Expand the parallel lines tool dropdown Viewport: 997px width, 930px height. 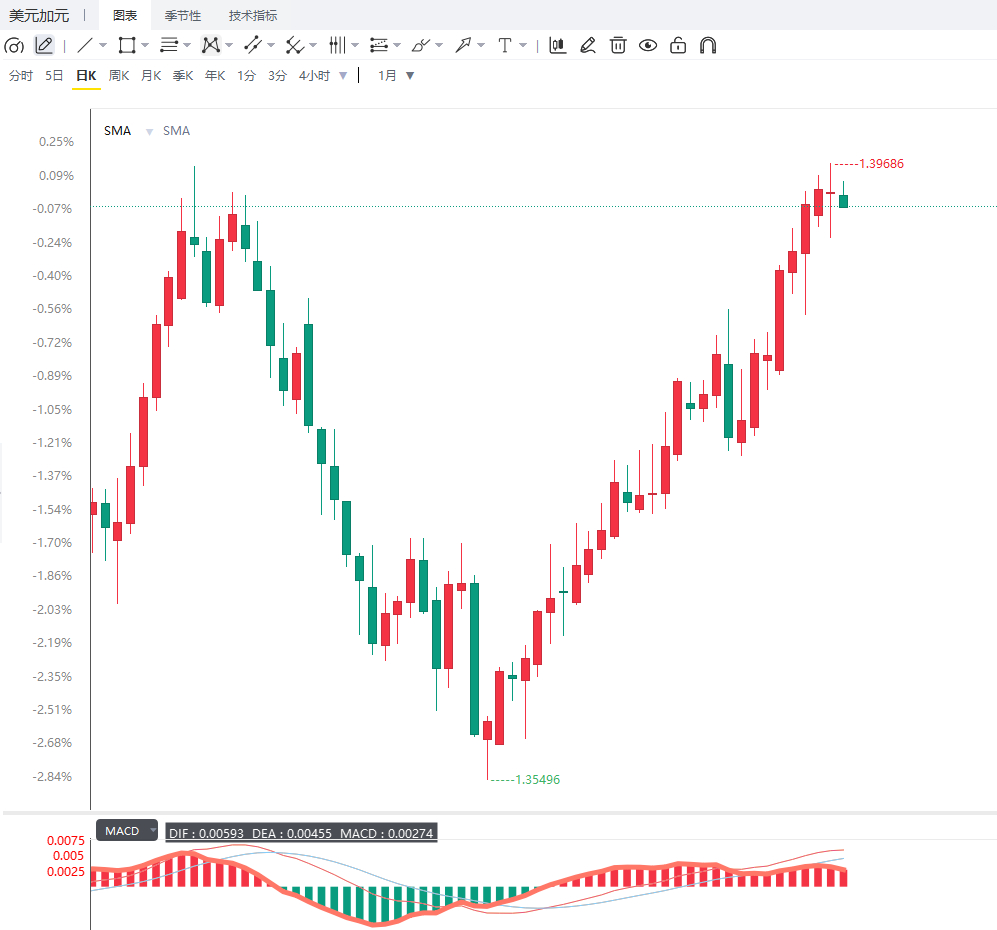pos(187,46)
